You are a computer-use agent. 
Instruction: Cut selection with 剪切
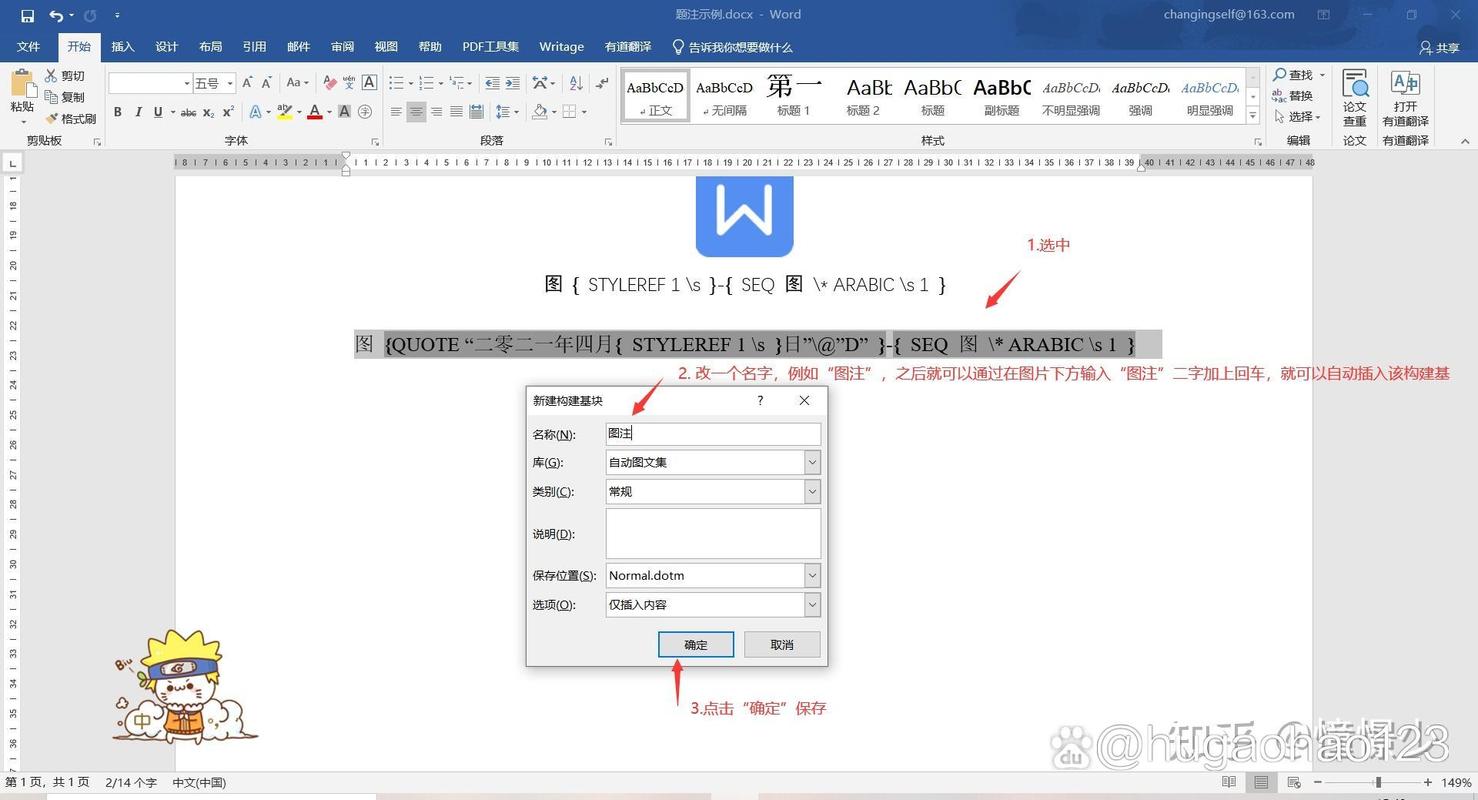[65, 76]
